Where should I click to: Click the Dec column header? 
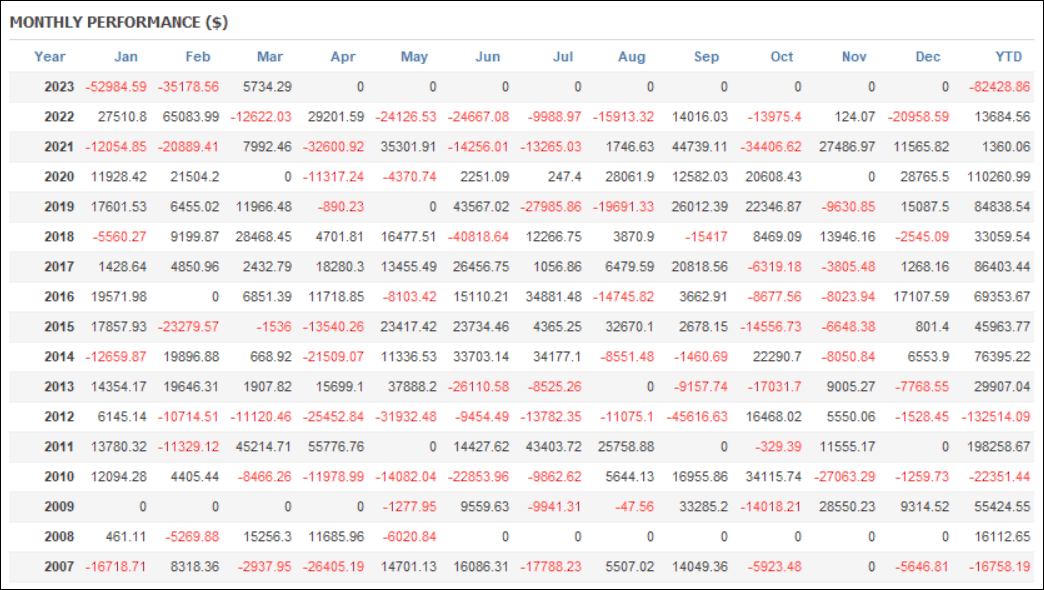point(927,57)
